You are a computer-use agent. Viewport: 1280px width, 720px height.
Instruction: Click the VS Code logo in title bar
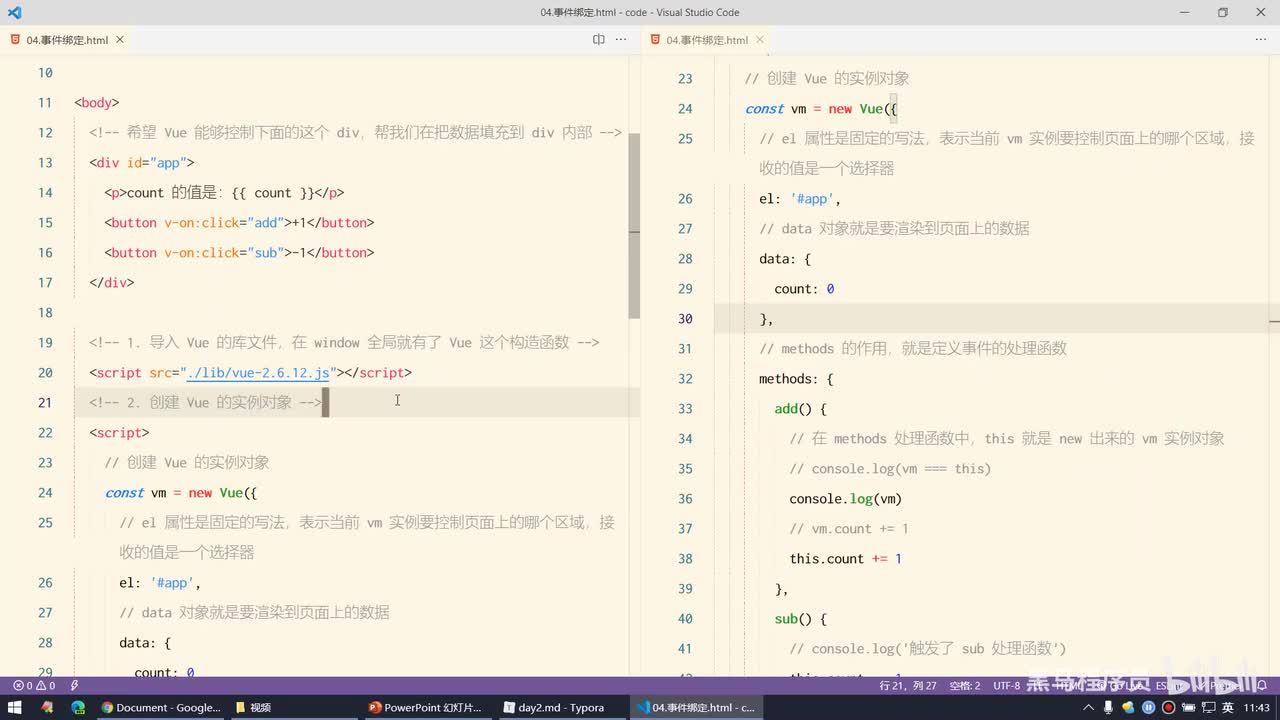(x=14, y=12)
